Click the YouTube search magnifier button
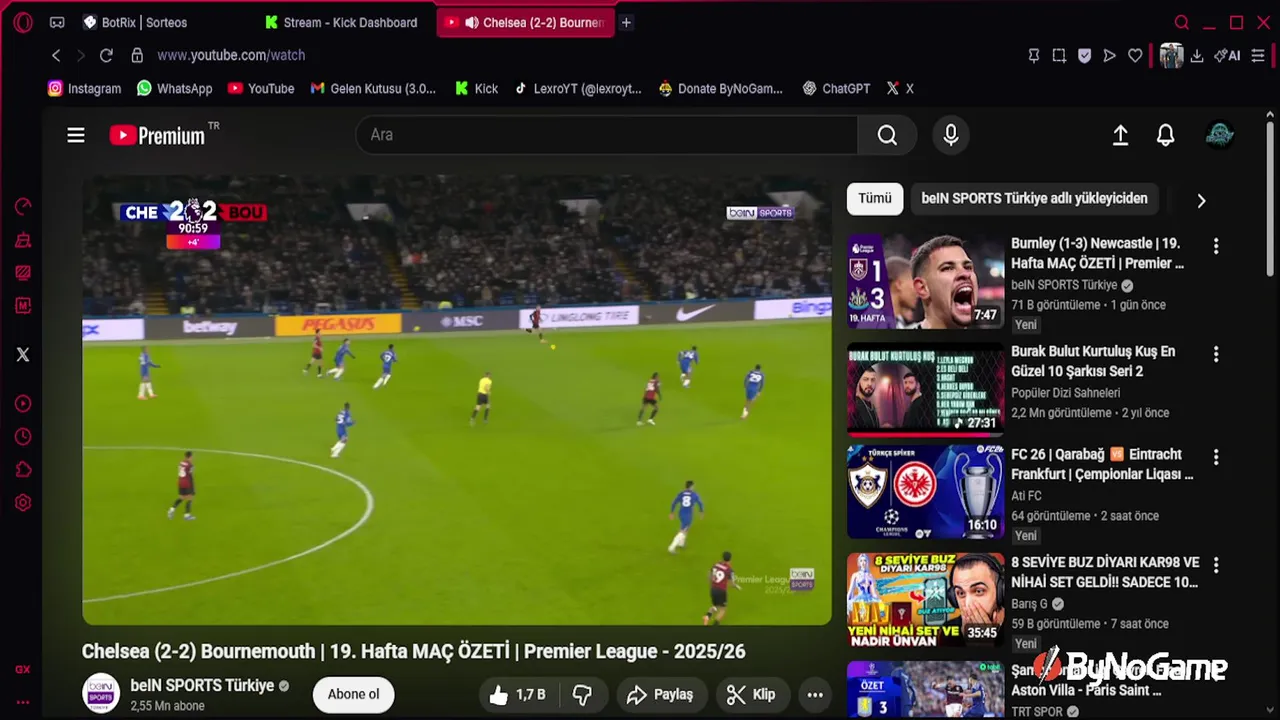Image resolution: width=1280 pixels, height=720 pixels. click(x=887, y=135)
